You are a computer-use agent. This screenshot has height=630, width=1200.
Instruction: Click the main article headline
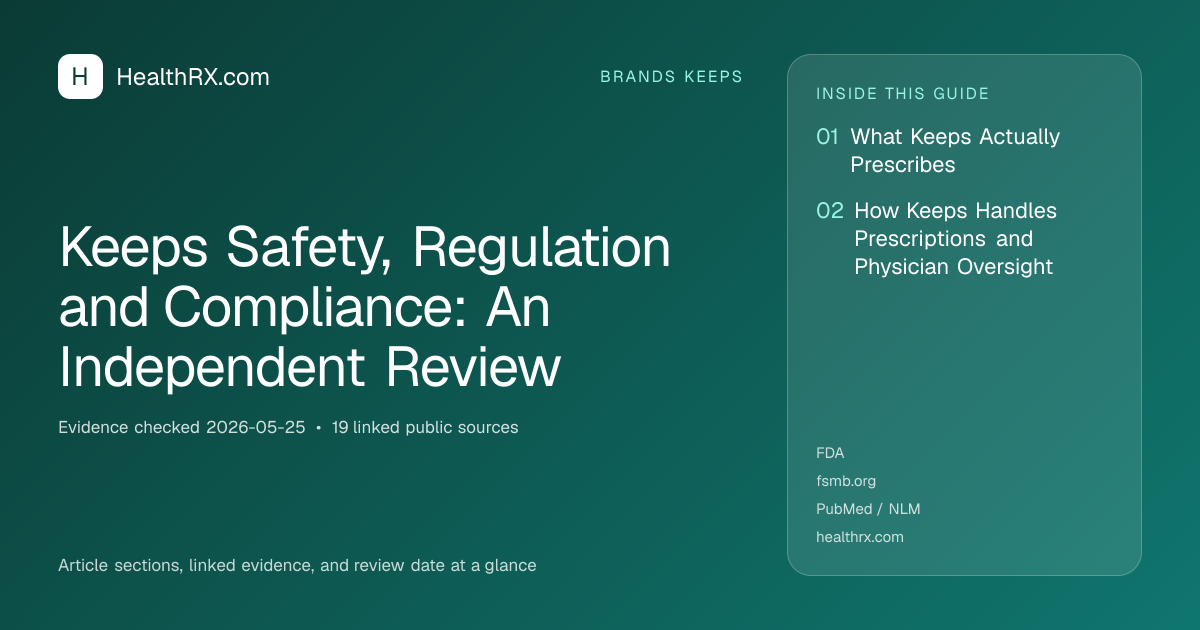(365, 307)
